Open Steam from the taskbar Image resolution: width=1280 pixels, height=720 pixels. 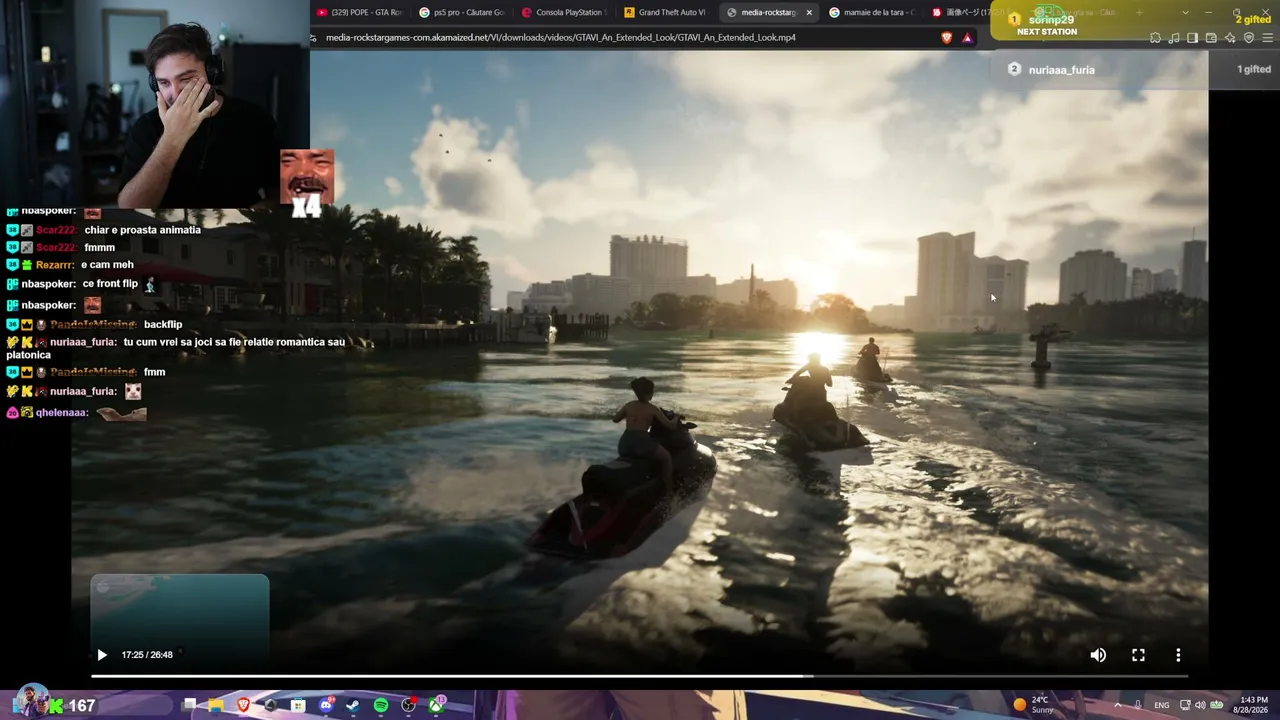coord(353,705)
